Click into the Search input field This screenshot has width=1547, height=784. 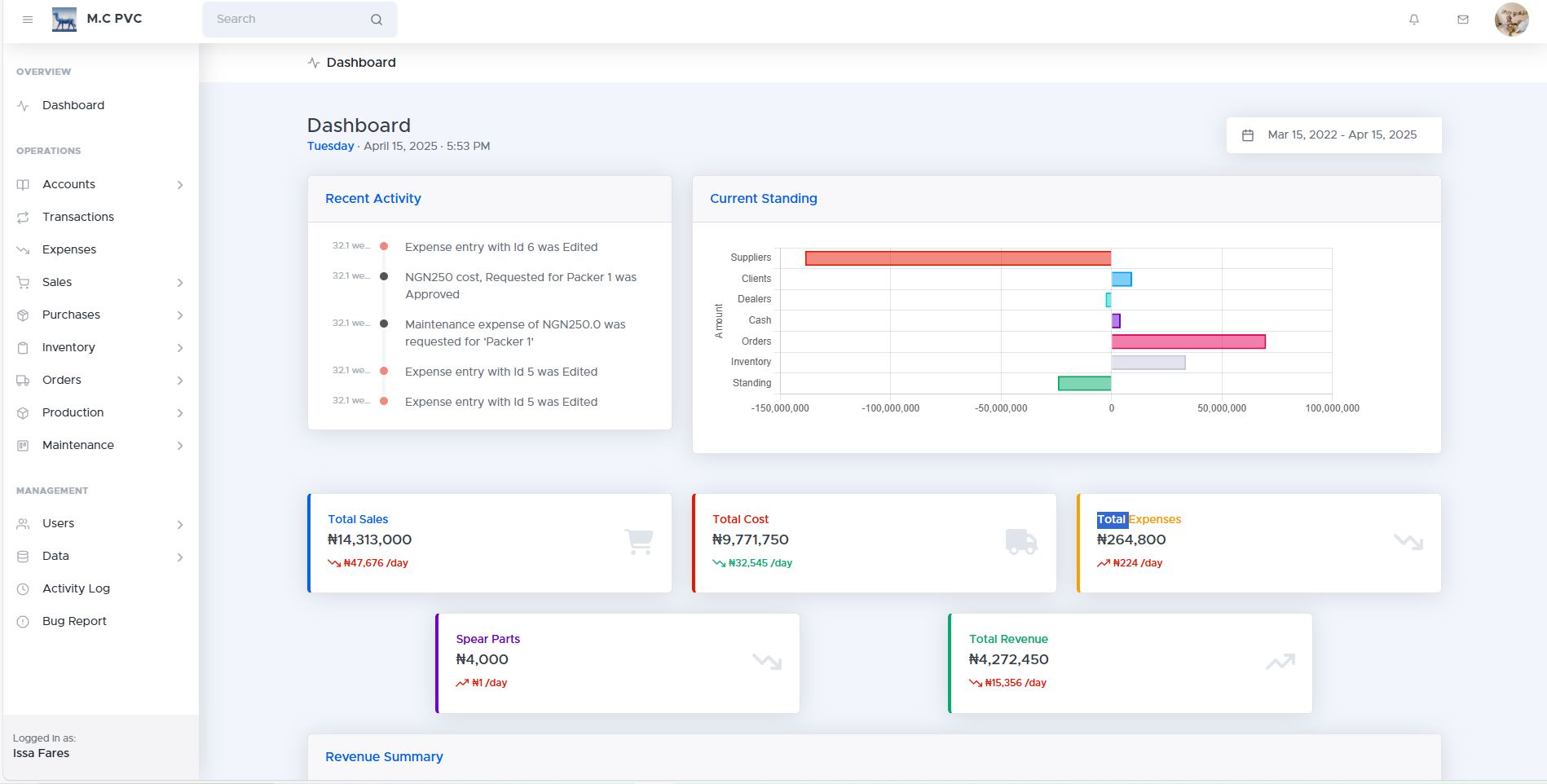coord(285,20)
